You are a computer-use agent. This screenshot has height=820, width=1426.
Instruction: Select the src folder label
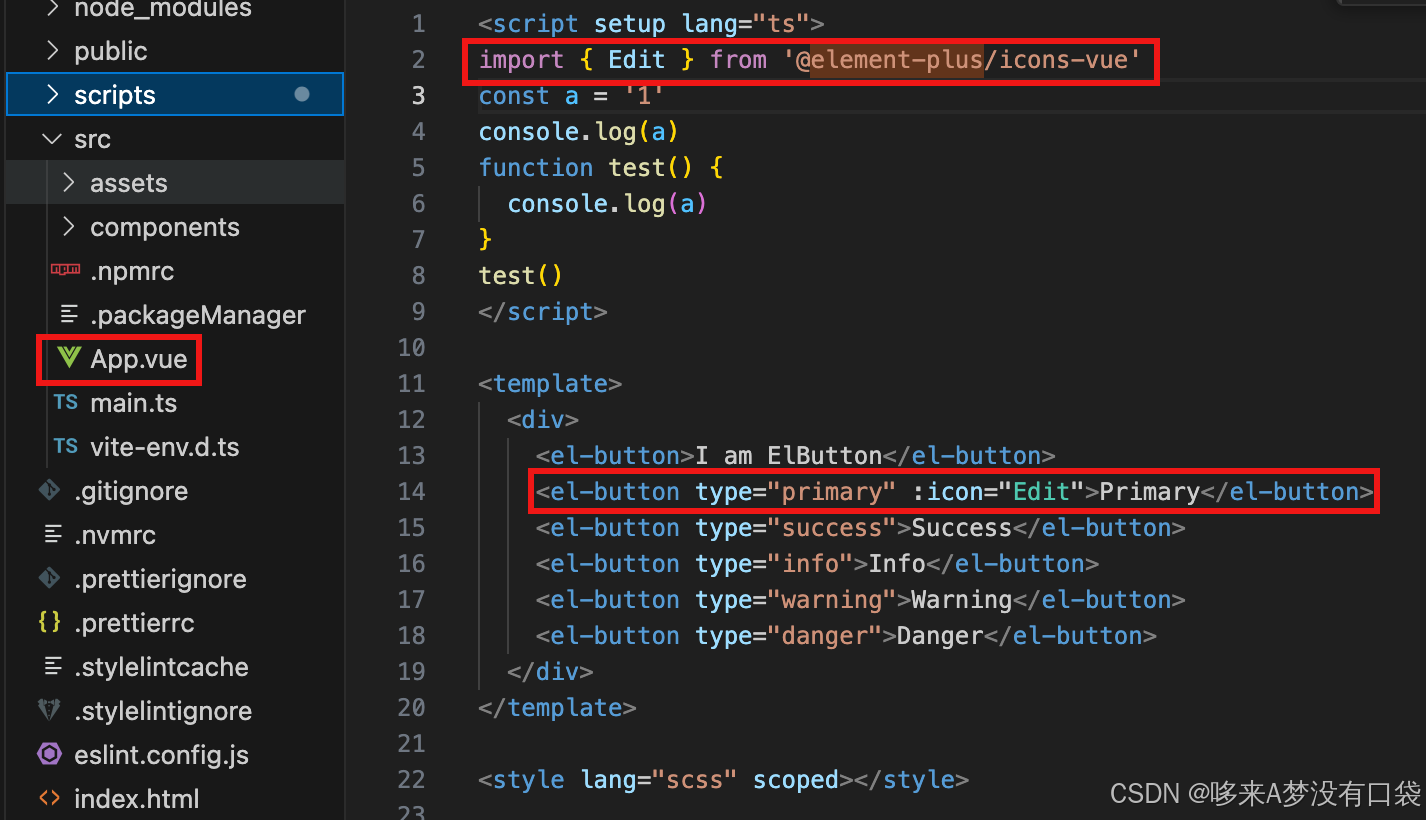click(92, 139)
